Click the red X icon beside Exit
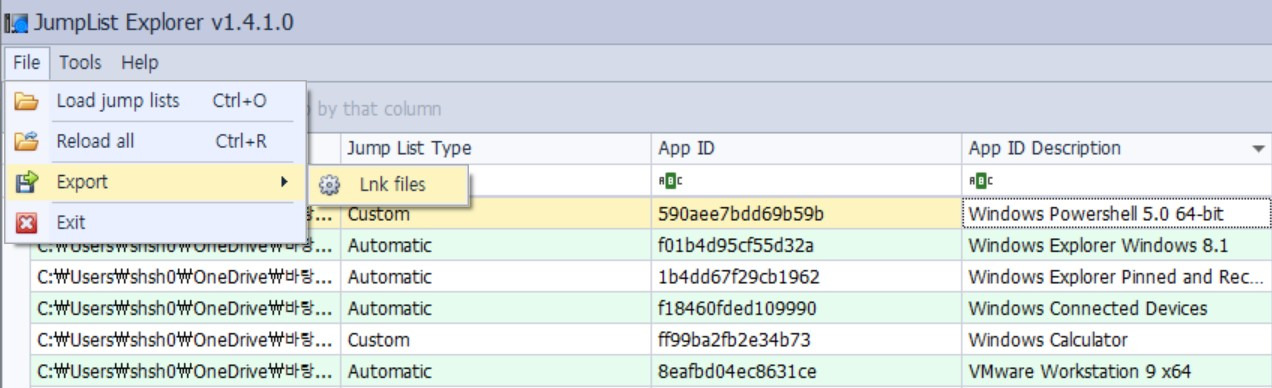The width and height of the screenshot is (1272, 388). [x=26, y=222]
